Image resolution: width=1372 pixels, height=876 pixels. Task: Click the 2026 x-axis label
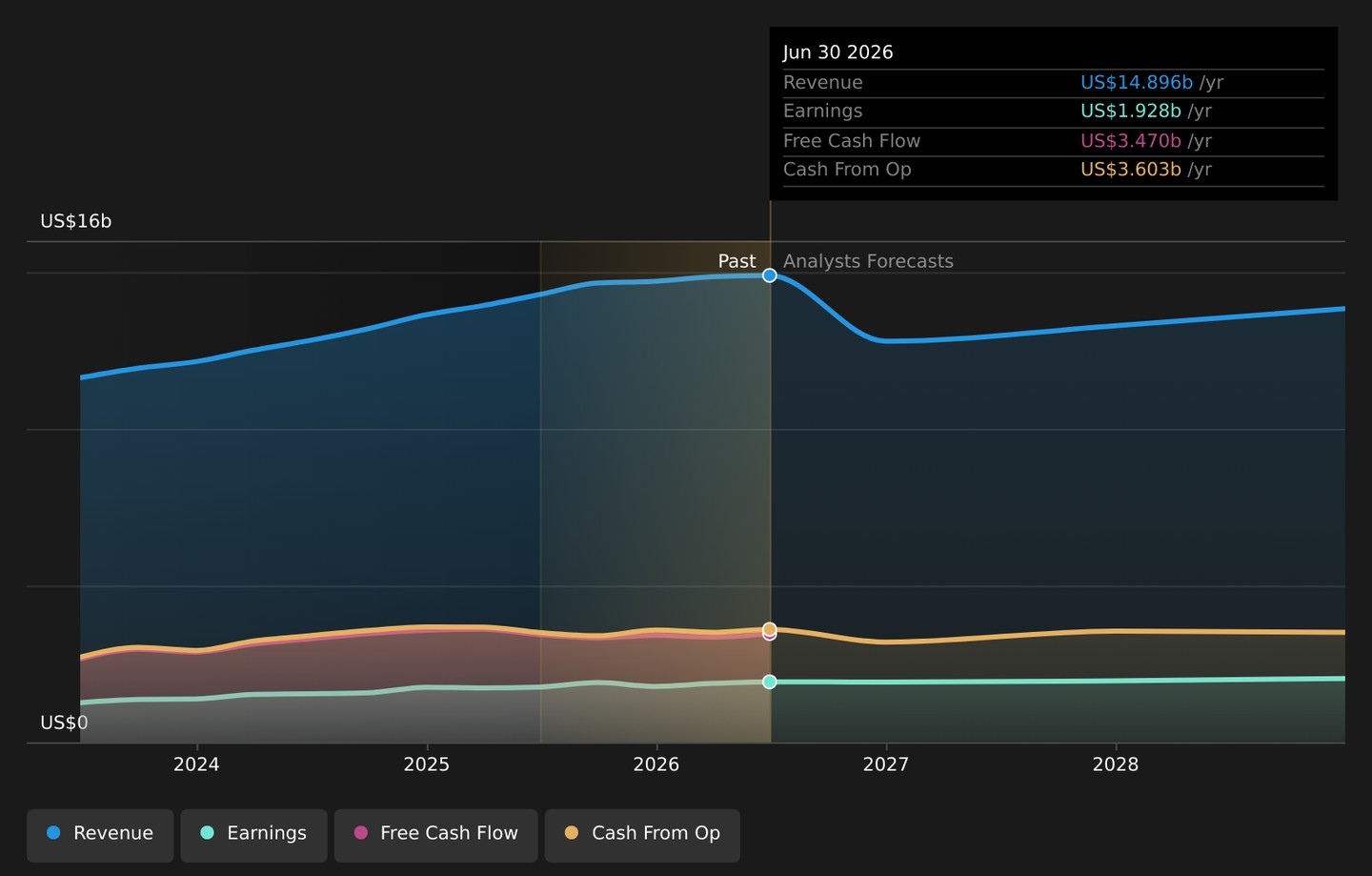pyautogui.click(x=656, y=764)
